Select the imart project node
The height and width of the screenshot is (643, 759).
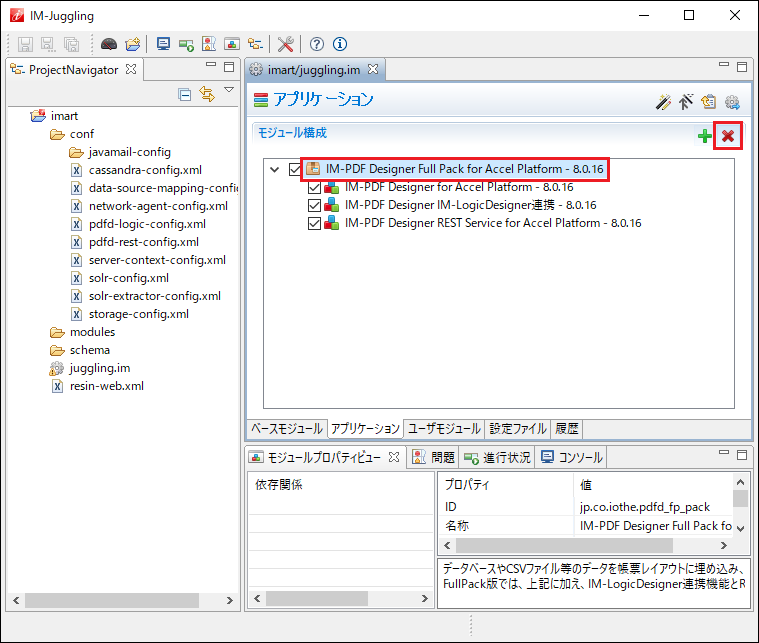[x=54, y=116]
